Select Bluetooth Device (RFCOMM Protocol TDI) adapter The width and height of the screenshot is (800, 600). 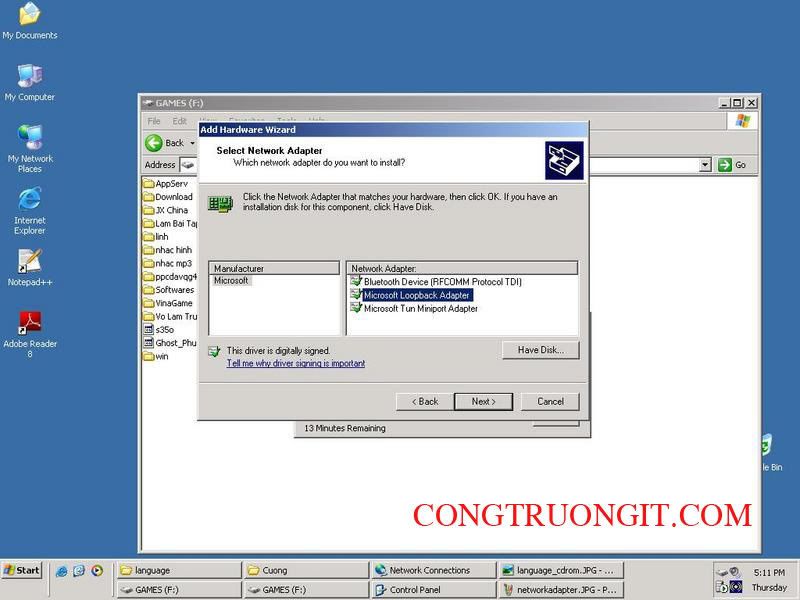click(x=436, y=282)
